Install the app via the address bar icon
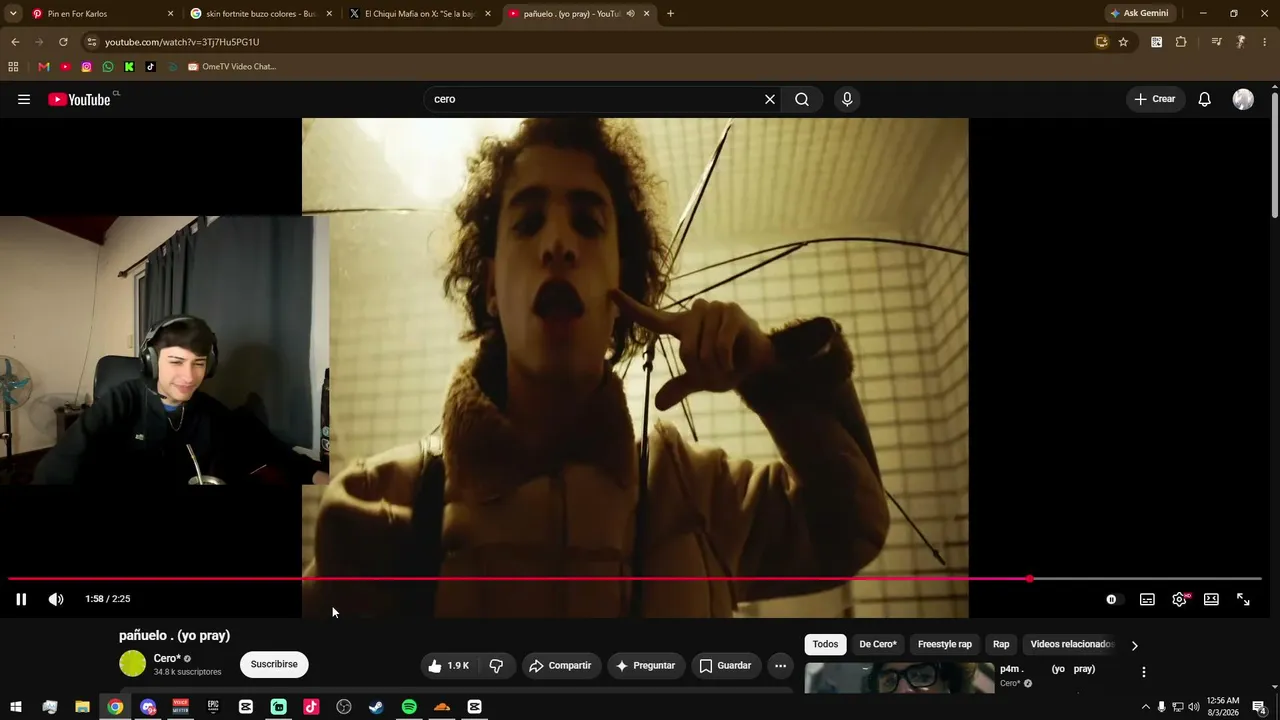This screenshot has height=720, width=1280. coord(1101,42)
